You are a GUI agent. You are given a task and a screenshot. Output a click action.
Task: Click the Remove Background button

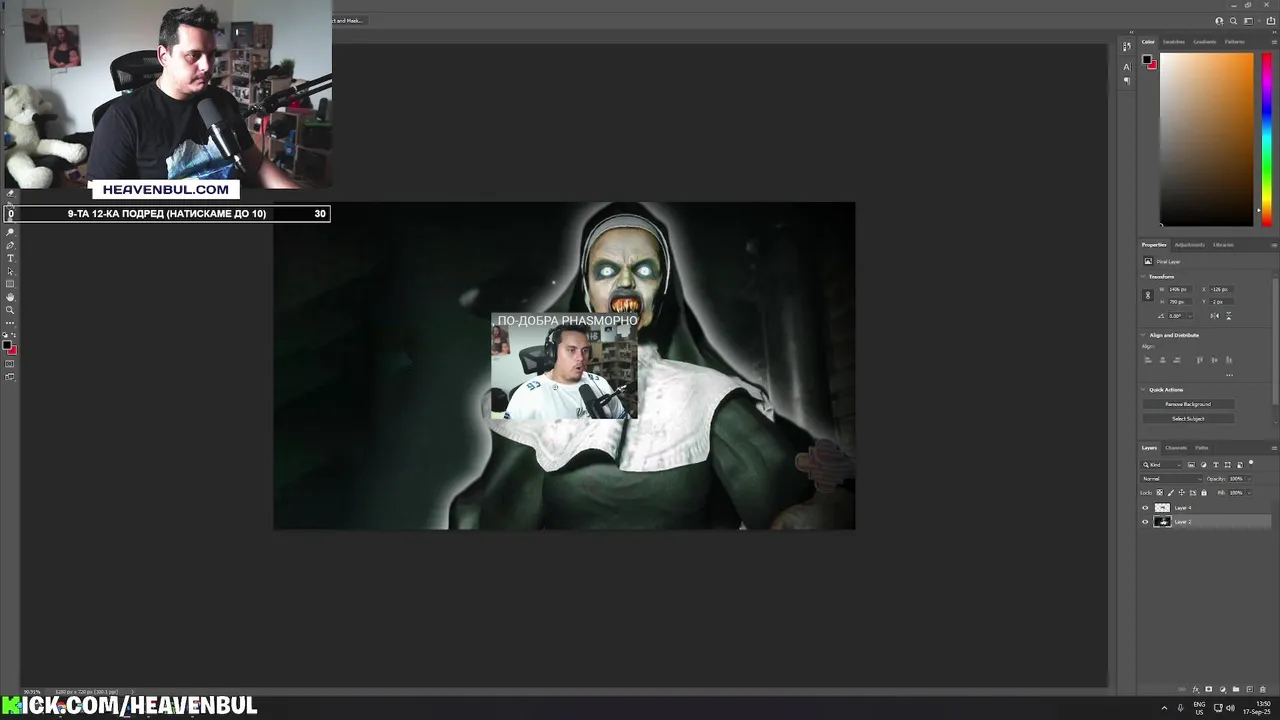[x=1188, y=404]
